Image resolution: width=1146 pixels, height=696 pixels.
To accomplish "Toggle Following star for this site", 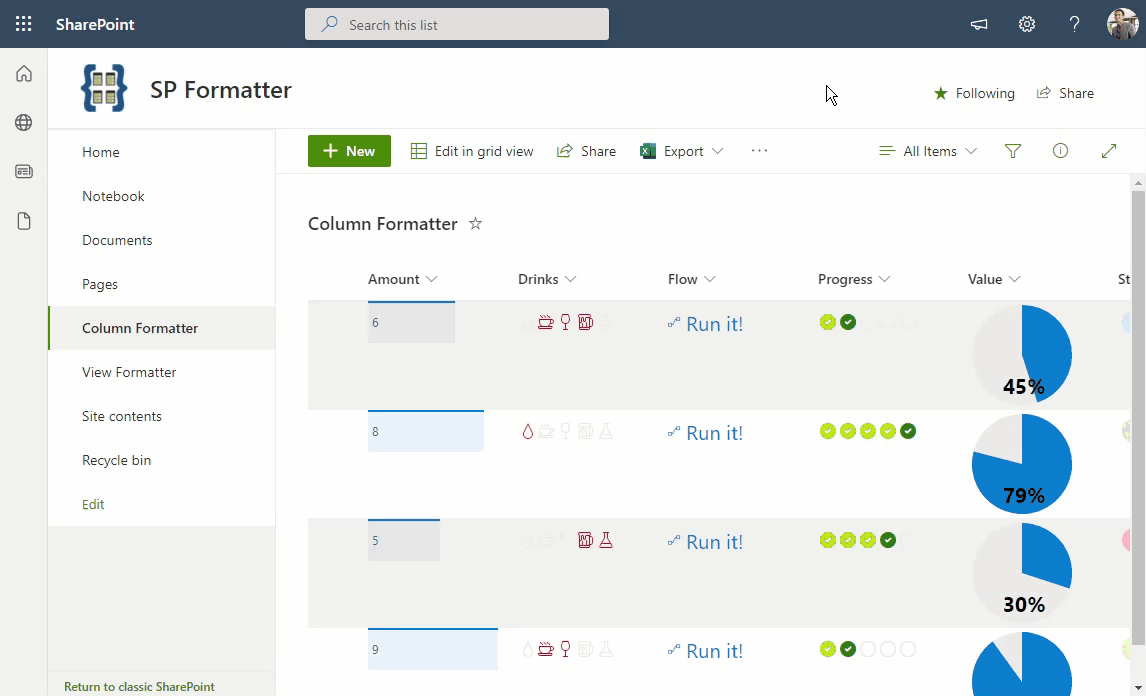I will coord(974,93).
